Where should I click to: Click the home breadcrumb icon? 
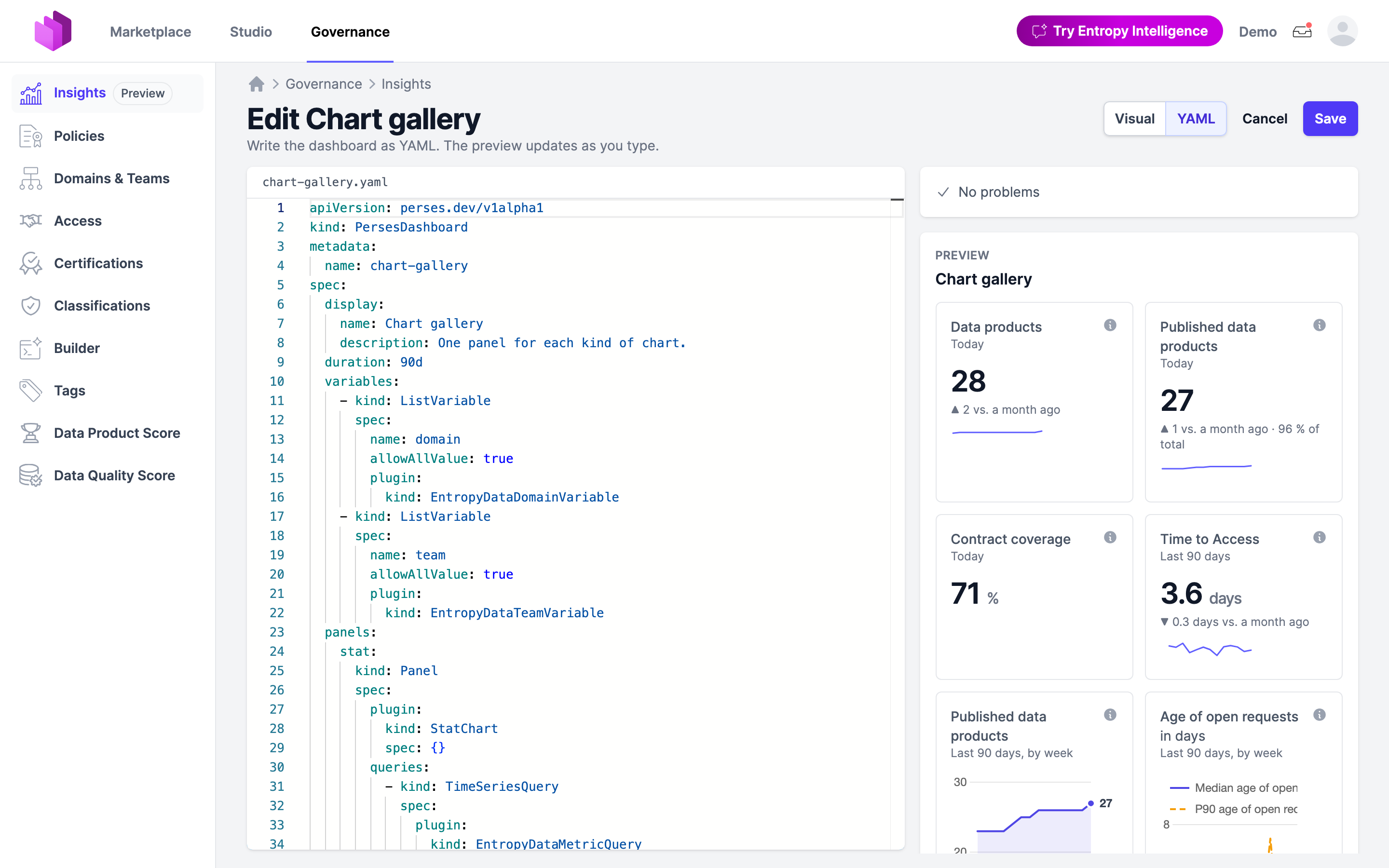click(257, 84)
